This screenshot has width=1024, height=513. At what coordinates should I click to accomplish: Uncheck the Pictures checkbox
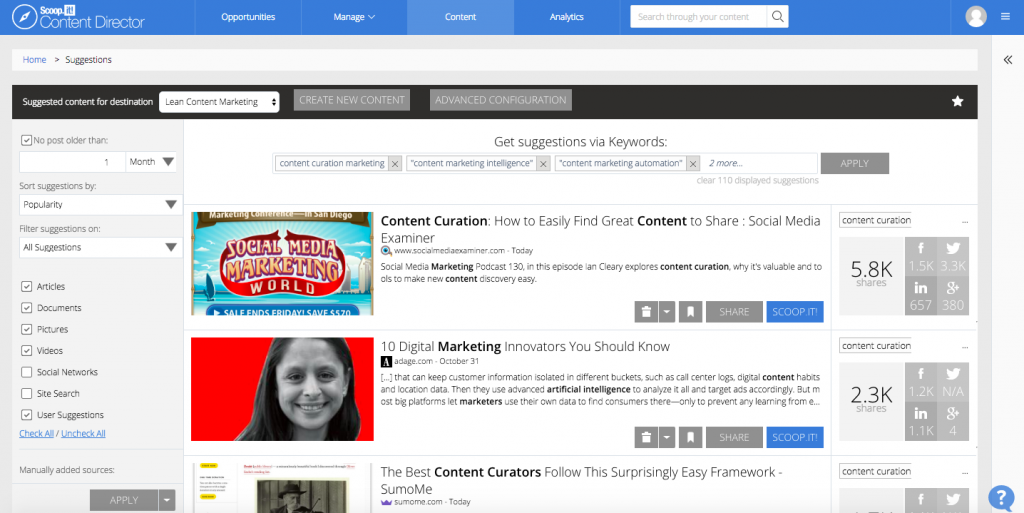coord(27,330)
